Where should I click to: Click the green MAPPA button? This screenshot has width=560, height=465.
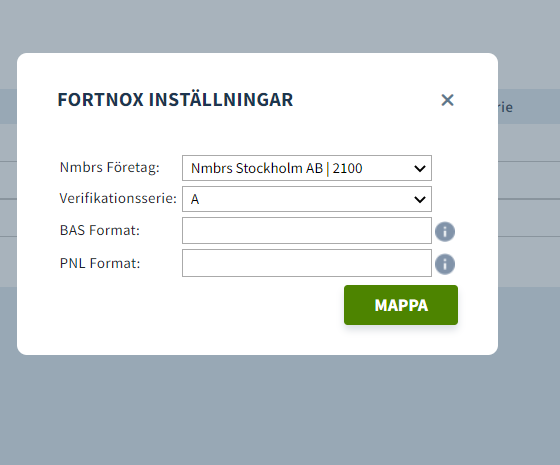click(x=401, y=305)
